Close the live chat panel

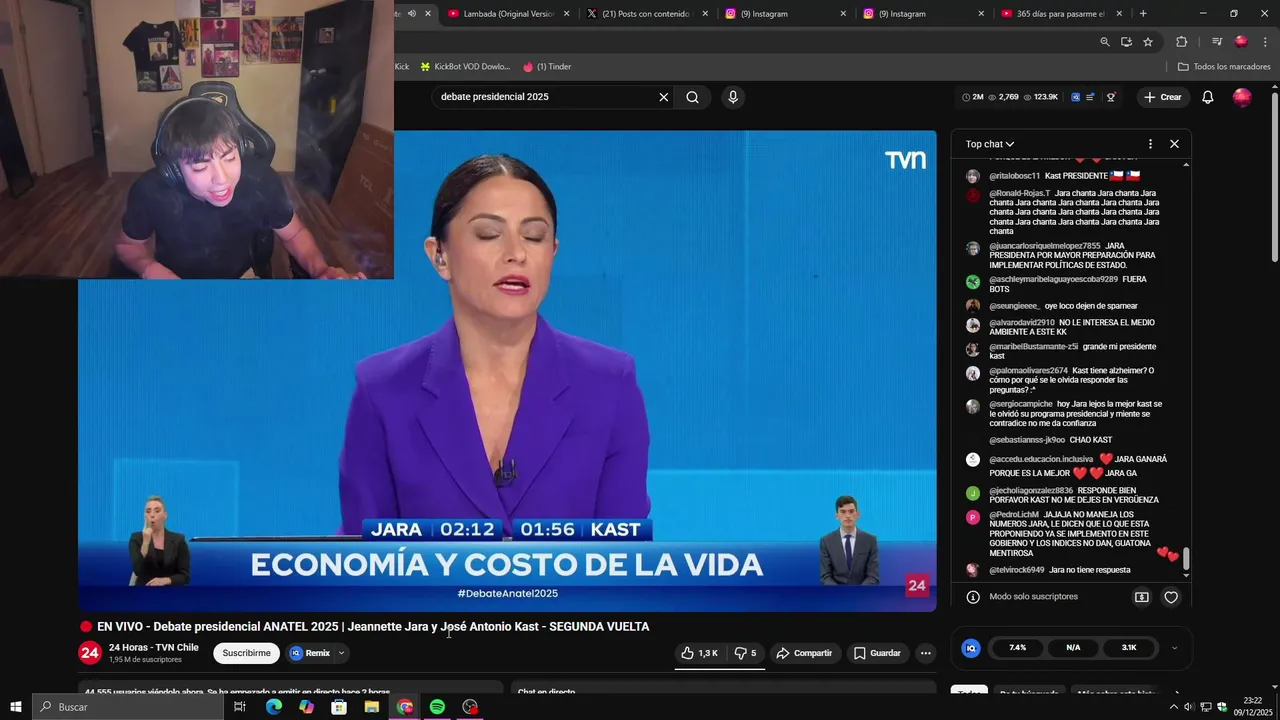point(1174,144)
